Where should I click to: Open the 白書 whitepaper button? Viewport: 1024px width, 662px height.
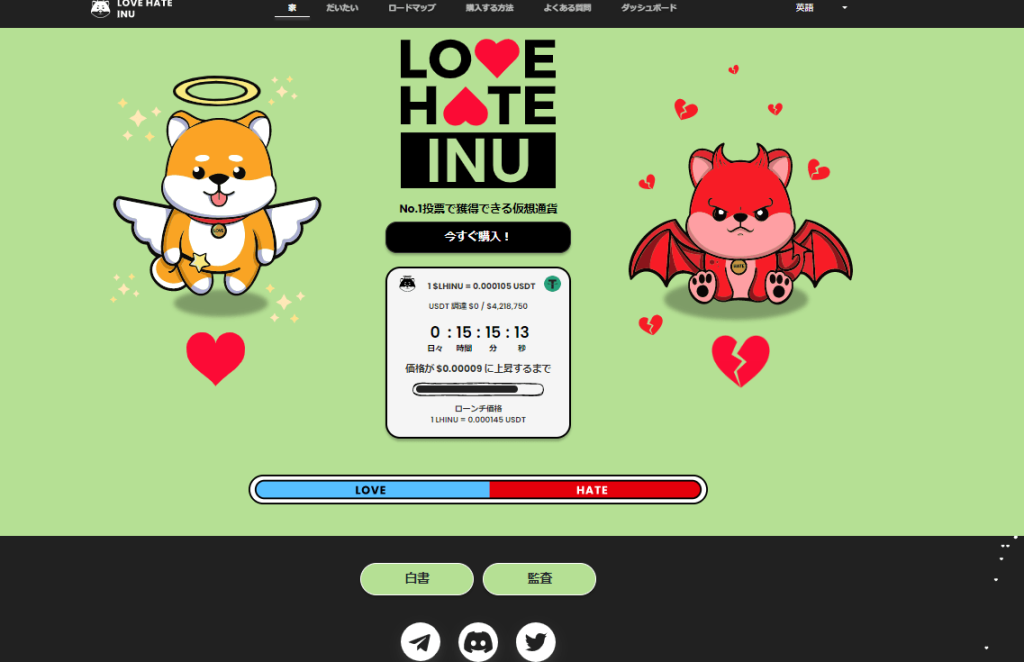pyautogui.click(x=417, y=579)
